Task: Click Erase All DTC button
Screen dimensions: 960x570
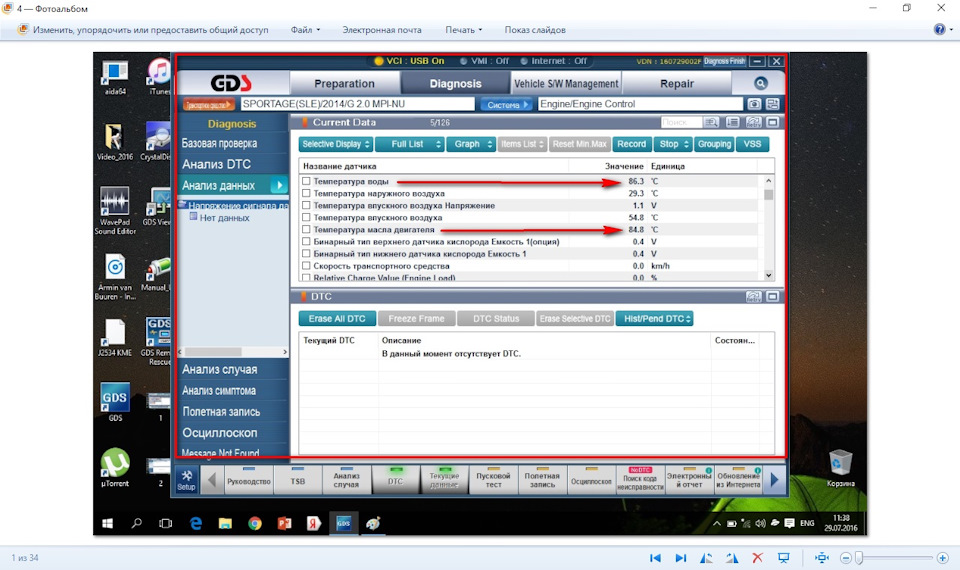Action: [337, 318]
